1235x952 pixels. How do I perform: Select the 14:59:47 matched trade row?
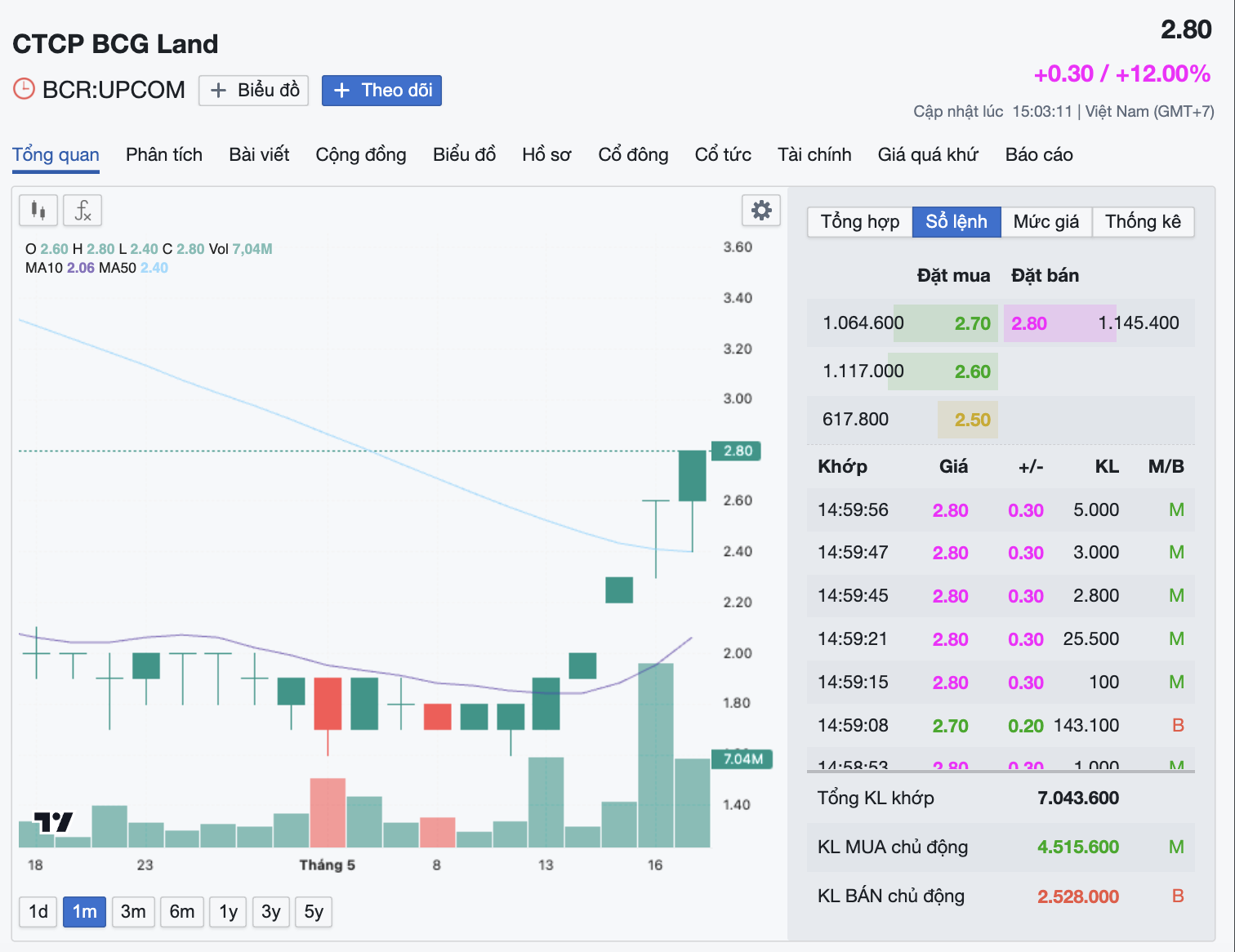pos(1001,553)
